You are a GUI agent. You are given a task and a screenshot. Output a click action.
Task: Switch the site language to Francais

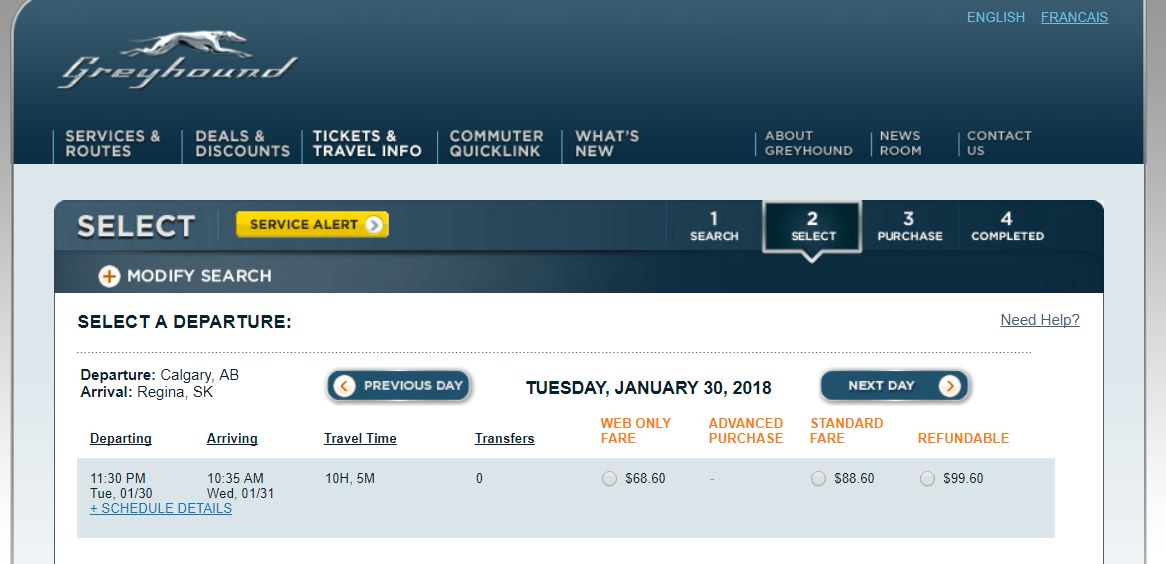coord(1074,17)
